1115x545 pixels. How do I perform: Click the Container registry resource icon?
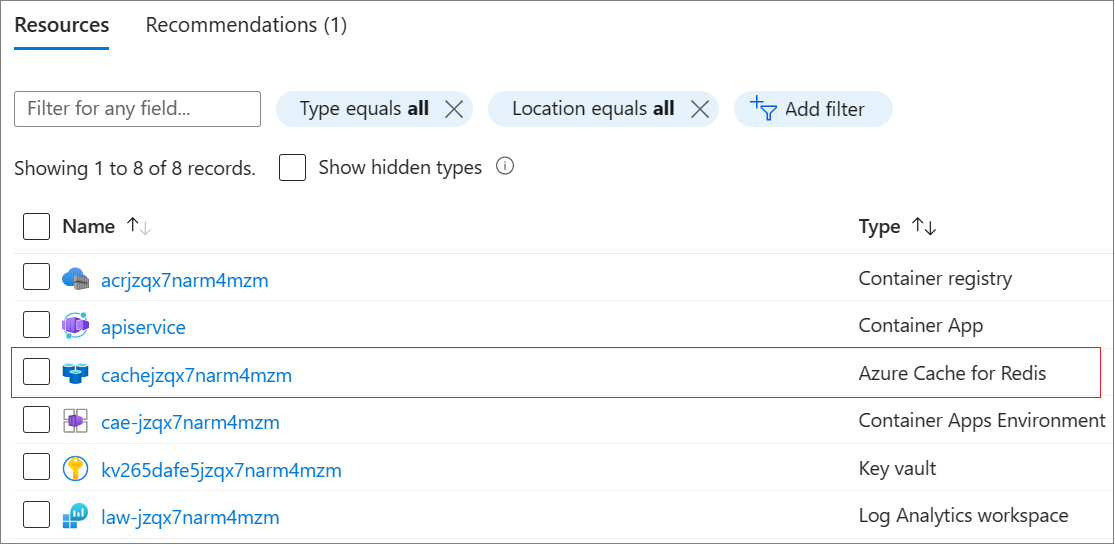tap(76, 279)
